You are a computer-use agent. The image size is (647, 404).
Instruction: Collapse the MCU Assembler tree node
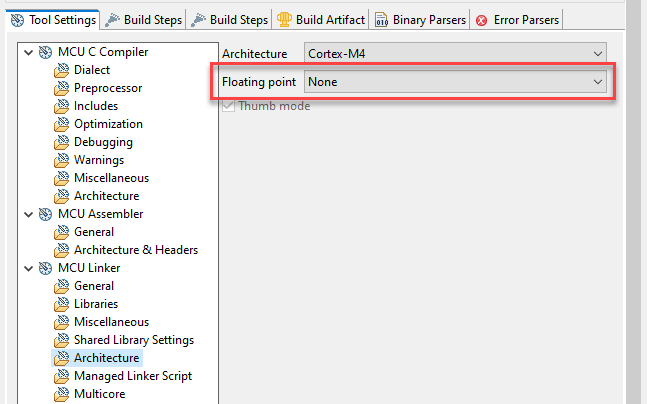coord(29,214)
